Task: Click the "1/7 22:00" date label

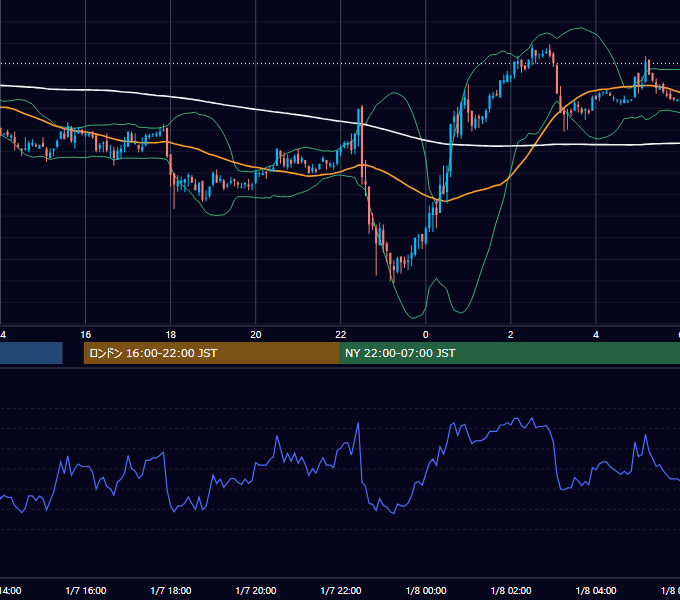Action: 341,591
